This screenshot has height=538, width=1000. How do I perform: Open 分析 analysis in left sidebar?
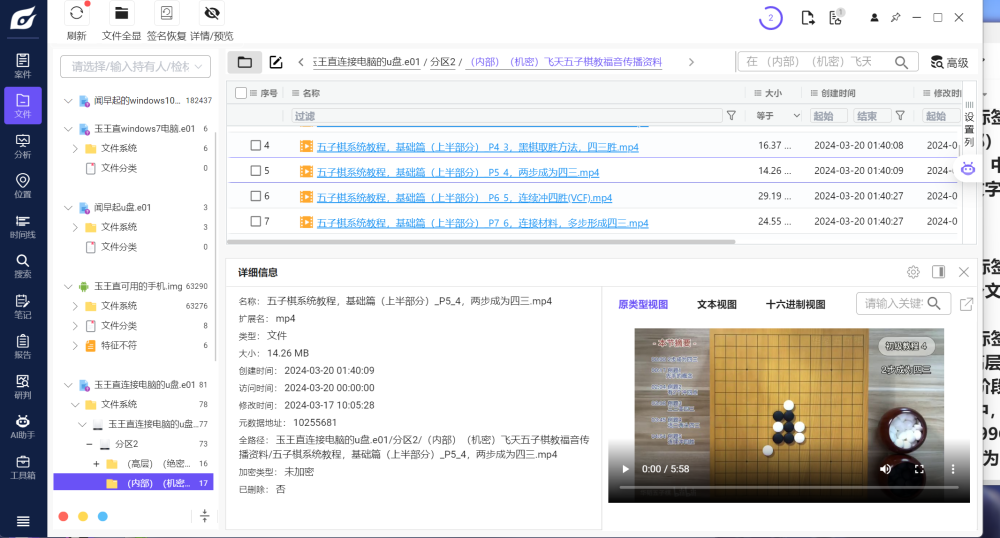[22, 146]
